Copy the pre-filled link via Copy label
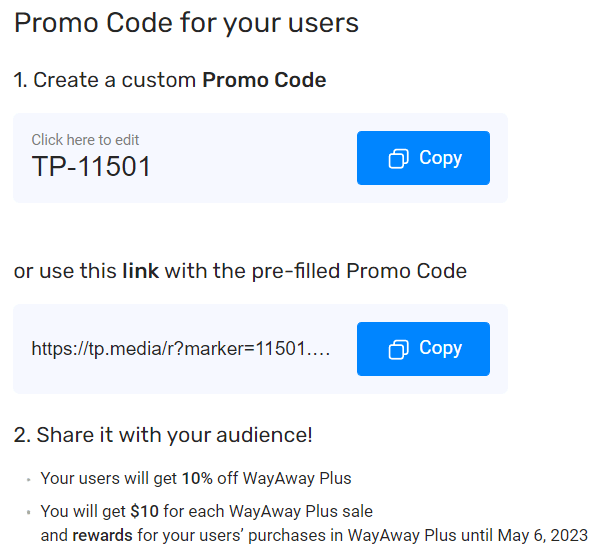The width and height of the screenshot is (604, 559). click(440, 348)
